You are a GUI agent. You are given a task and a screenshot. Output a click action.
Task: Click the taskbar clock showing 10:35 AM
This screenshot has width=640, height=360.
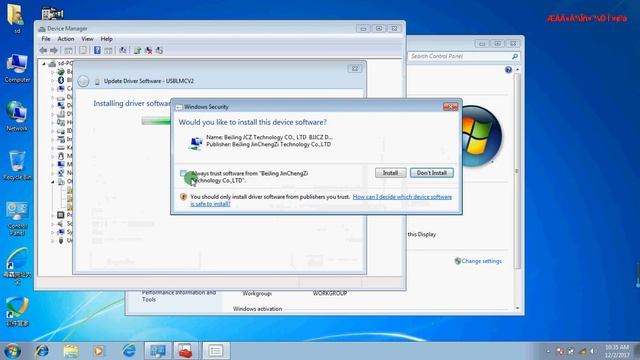point(617,351)
